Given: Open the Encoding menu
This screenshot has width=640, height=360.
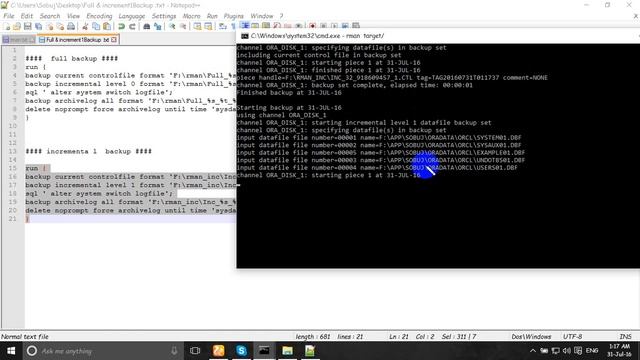Looking at the screenshot, I should (99, 16).
